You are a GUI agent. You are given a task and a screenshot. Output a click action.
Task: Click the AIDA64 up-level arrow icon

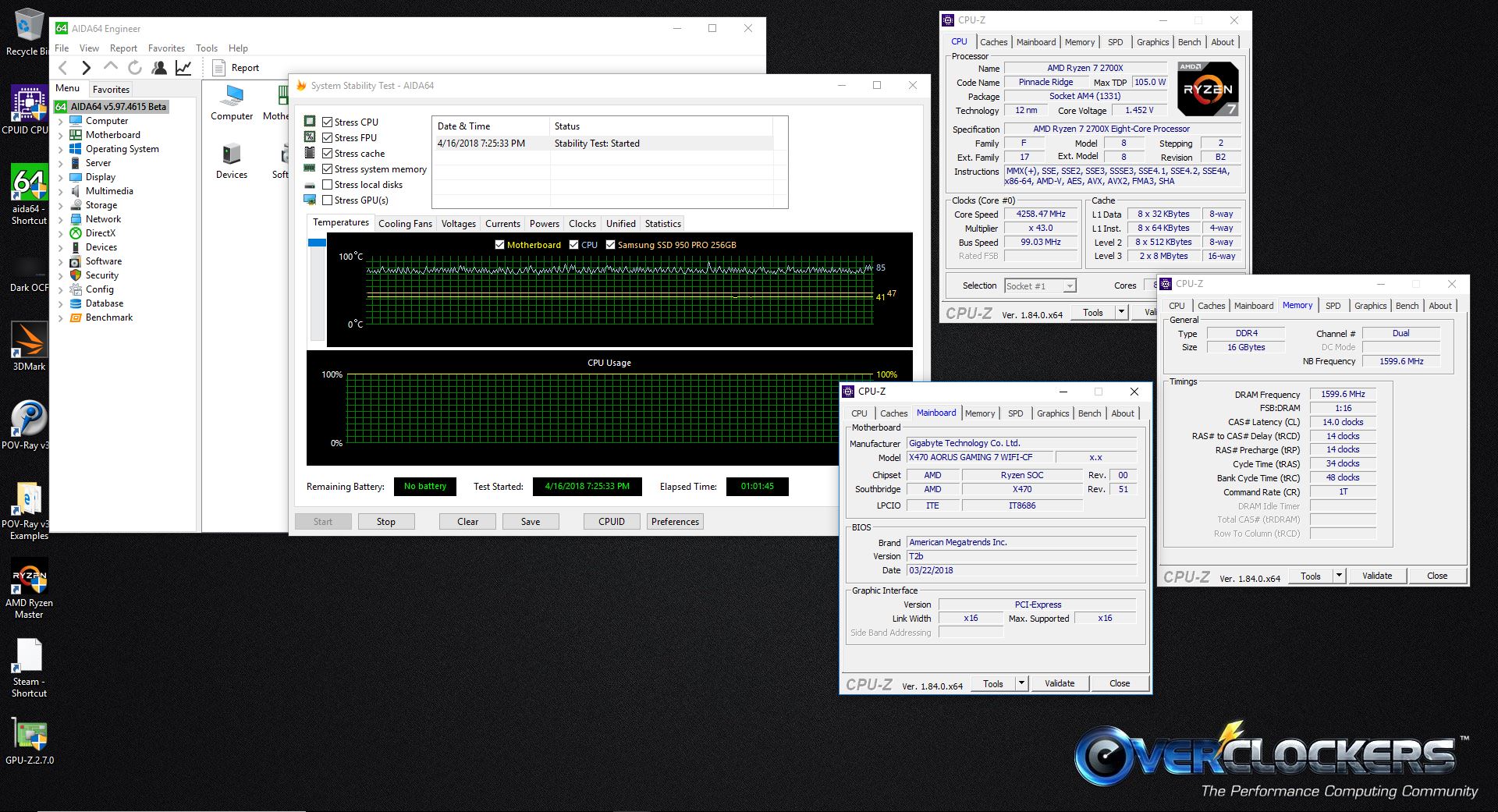[x=111, y=67]
